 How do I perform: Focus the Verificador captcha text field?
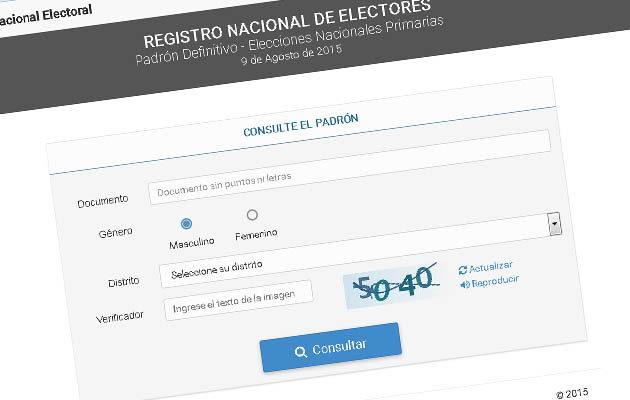pyautogui.click(x=238, y=300)
